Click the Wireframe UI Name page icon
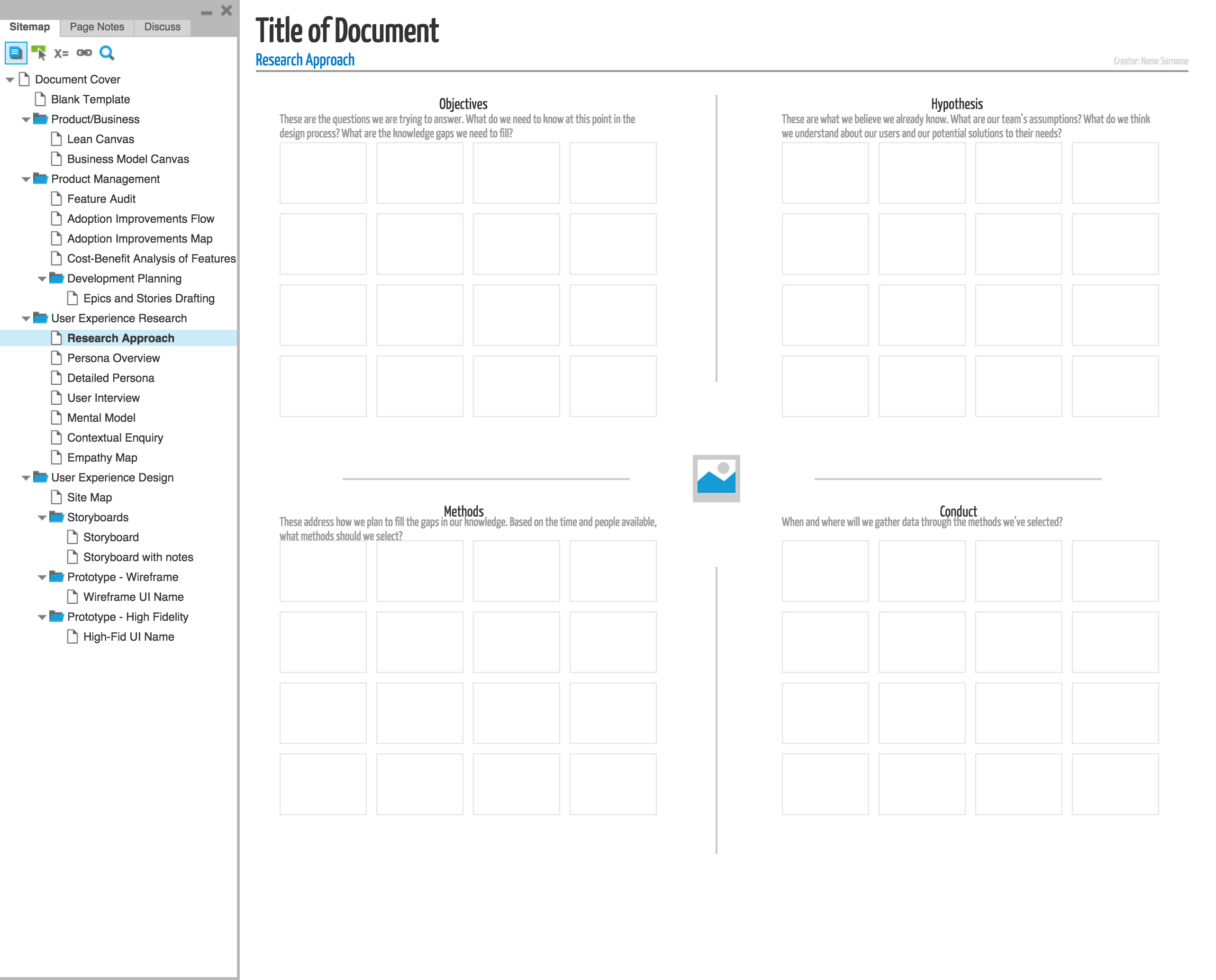This screenshot has height=980, width=1216. click(72, 597)
